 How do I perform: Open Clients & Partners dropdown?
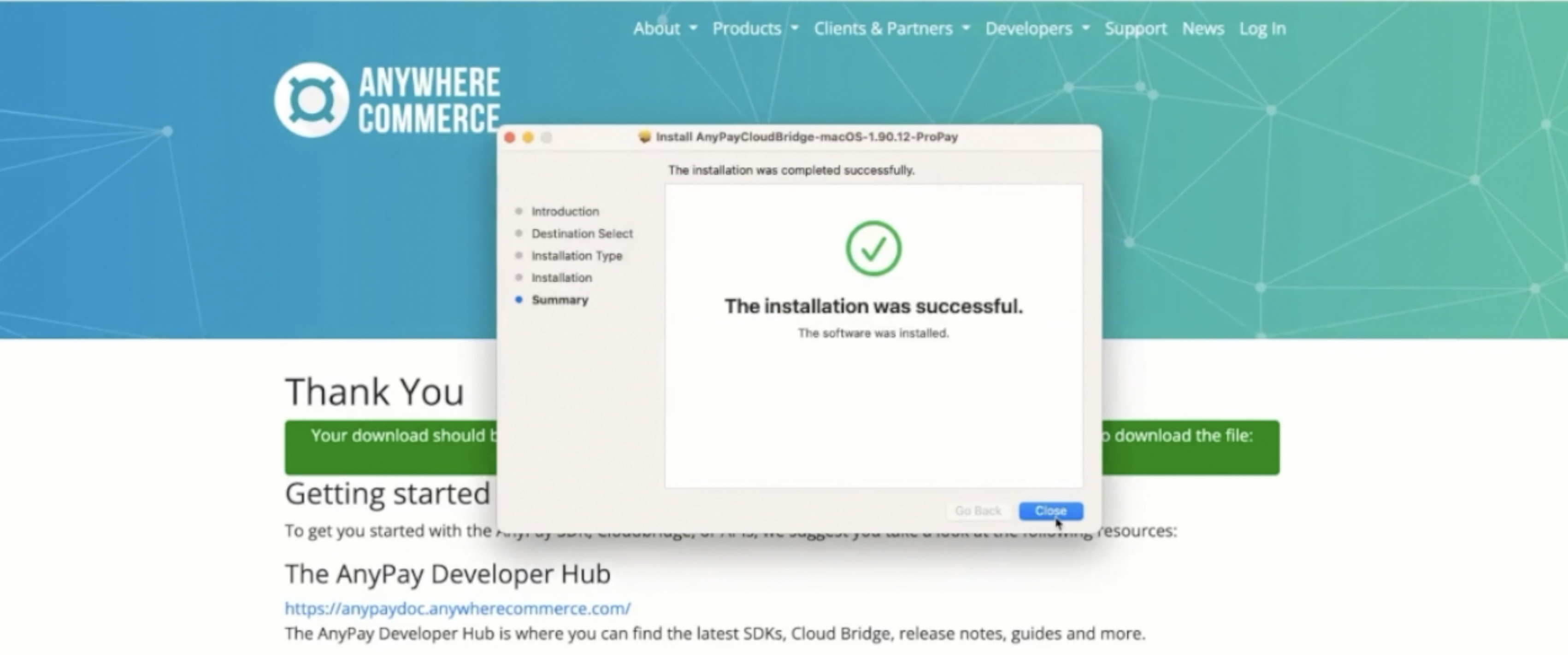click(892, 29)
